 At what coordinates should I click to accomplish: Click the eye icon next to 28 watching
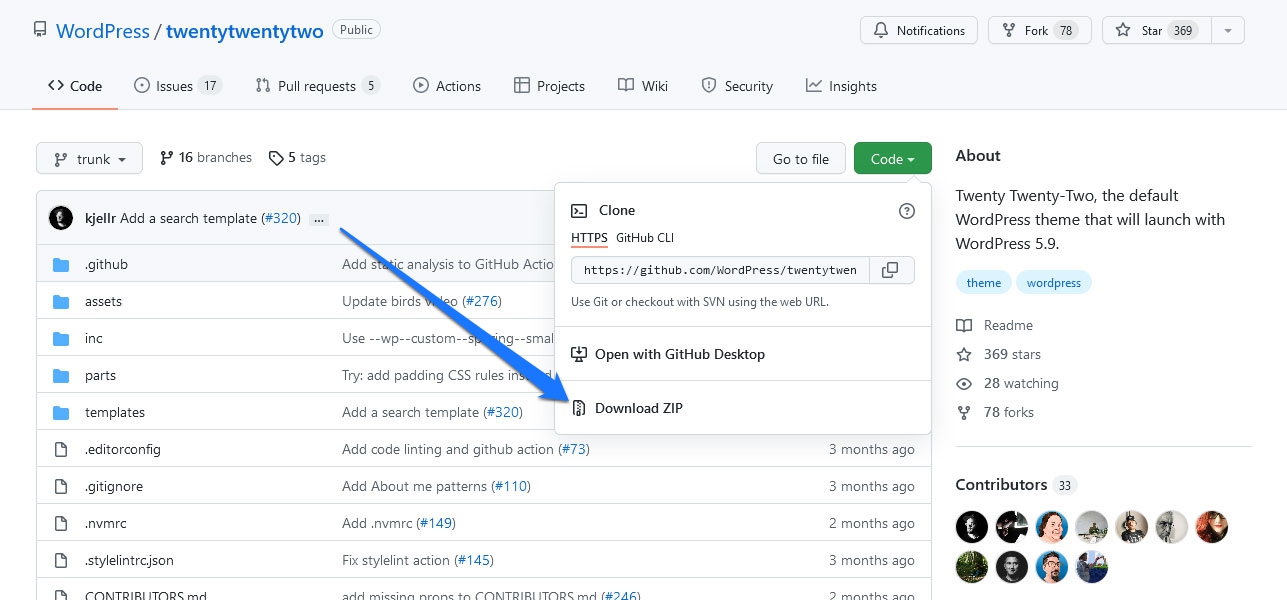(x=964, y=384)
